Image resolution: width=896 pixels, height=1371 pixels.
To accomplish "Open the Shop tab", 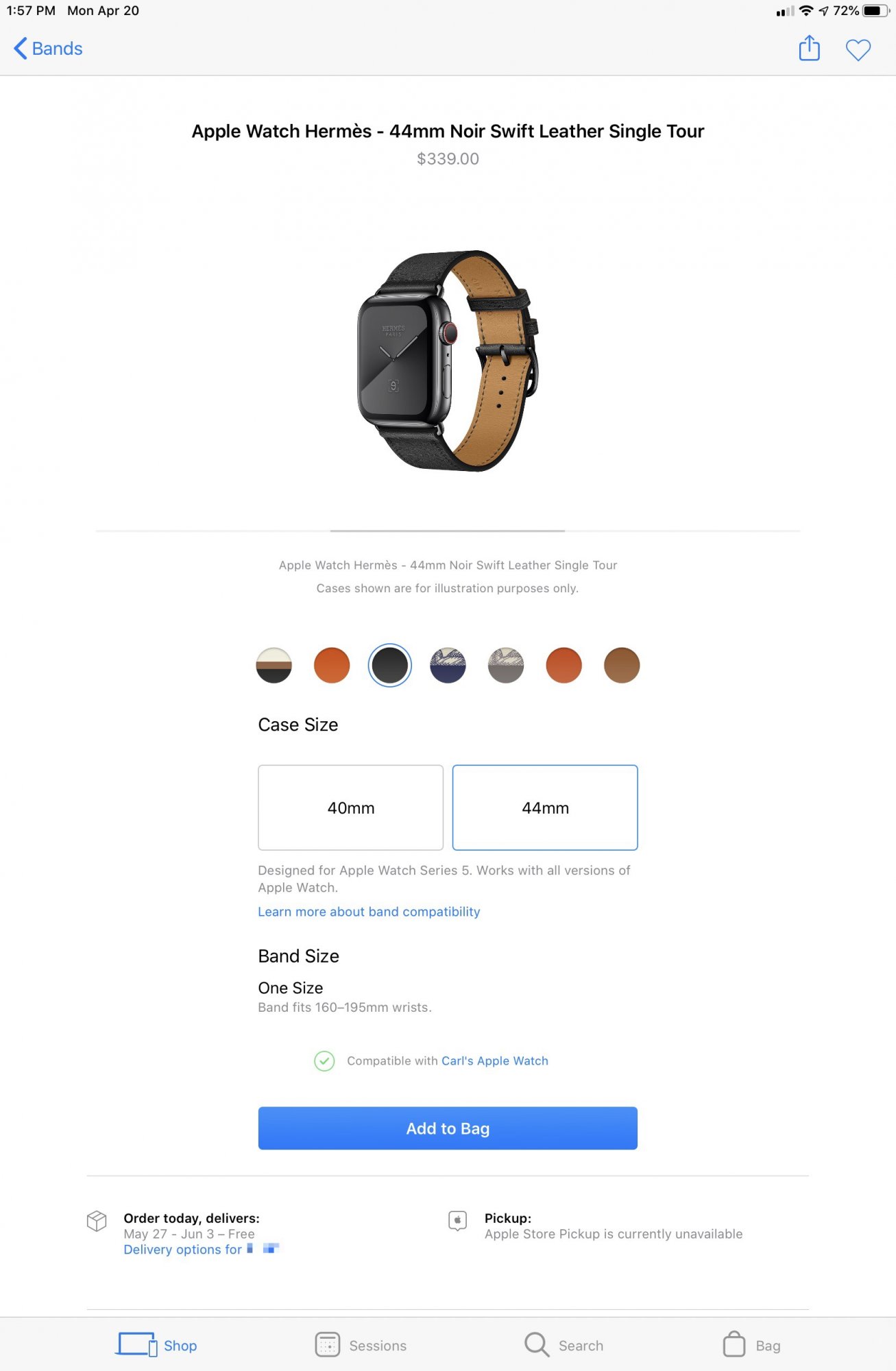I will tap(156, 1345).
